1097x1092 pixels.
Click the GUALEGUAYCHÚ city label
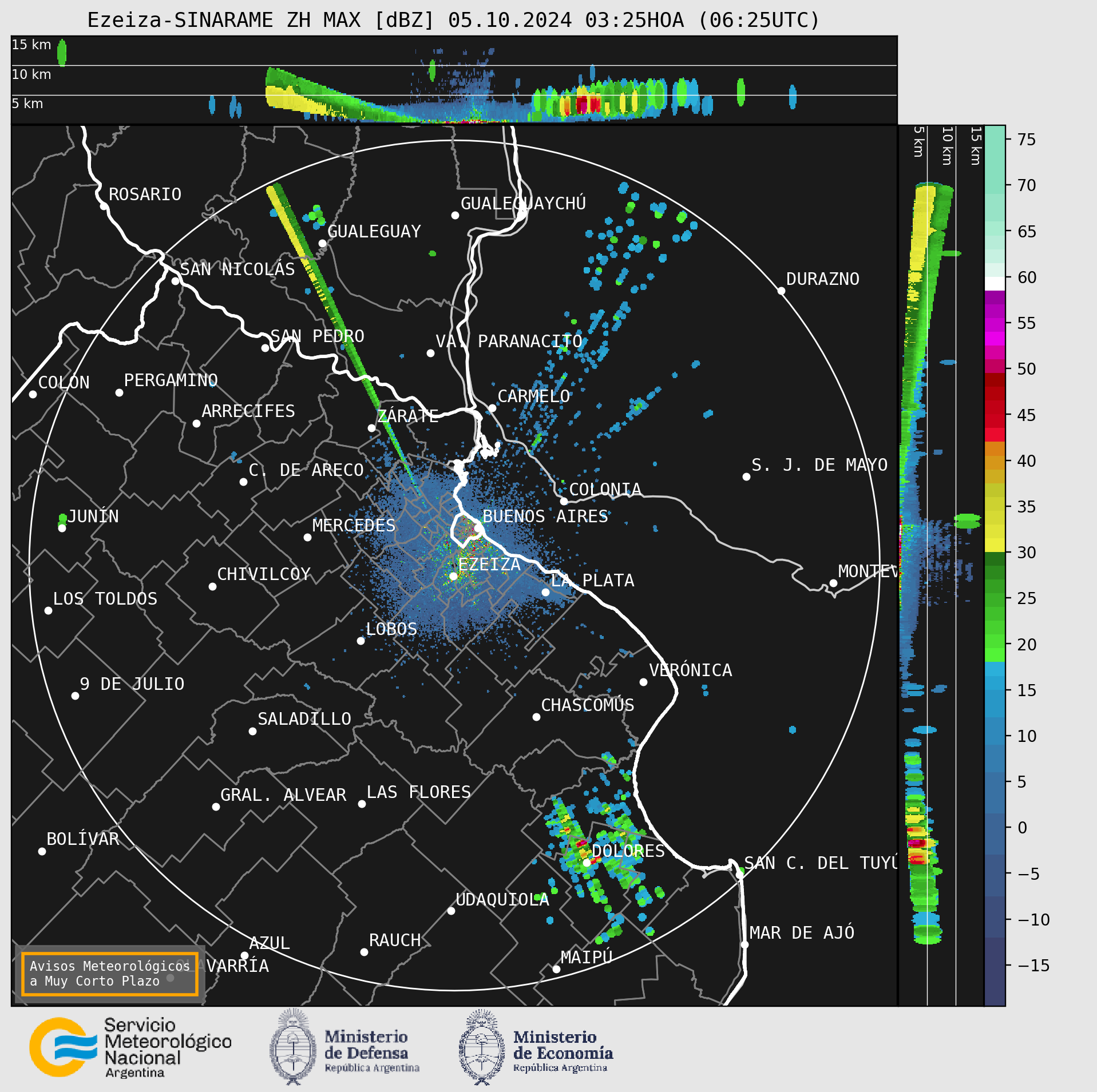pyautogui.click(x=523, y=203)
